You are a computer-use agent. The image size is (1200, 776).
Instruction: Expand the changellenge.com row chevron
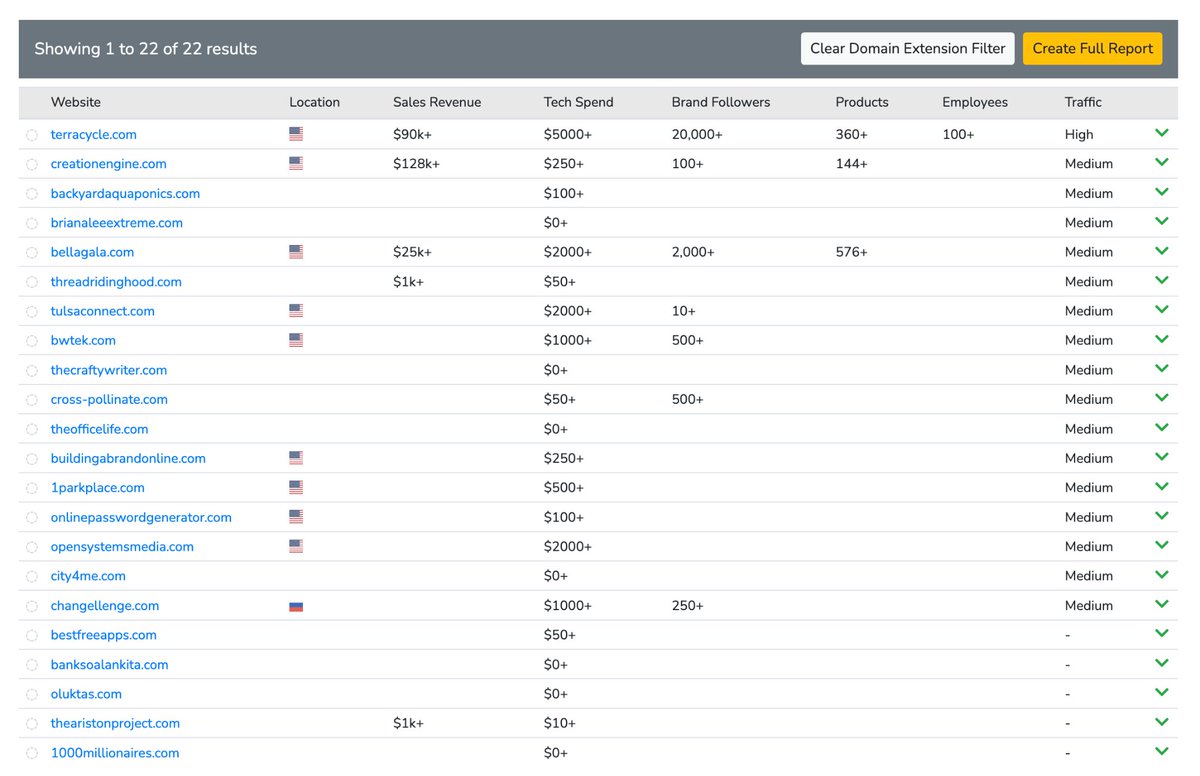coord(1161,604)
